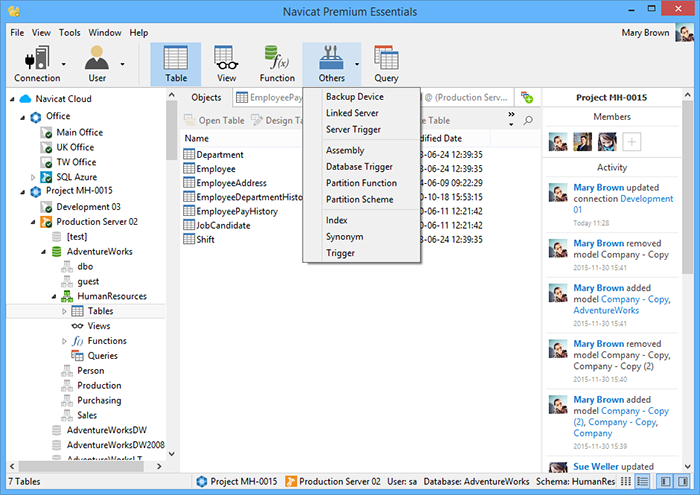Screen dimensions: 700x495
Task: Click the activity panel scroll down arrow
Action: (688, 466)
